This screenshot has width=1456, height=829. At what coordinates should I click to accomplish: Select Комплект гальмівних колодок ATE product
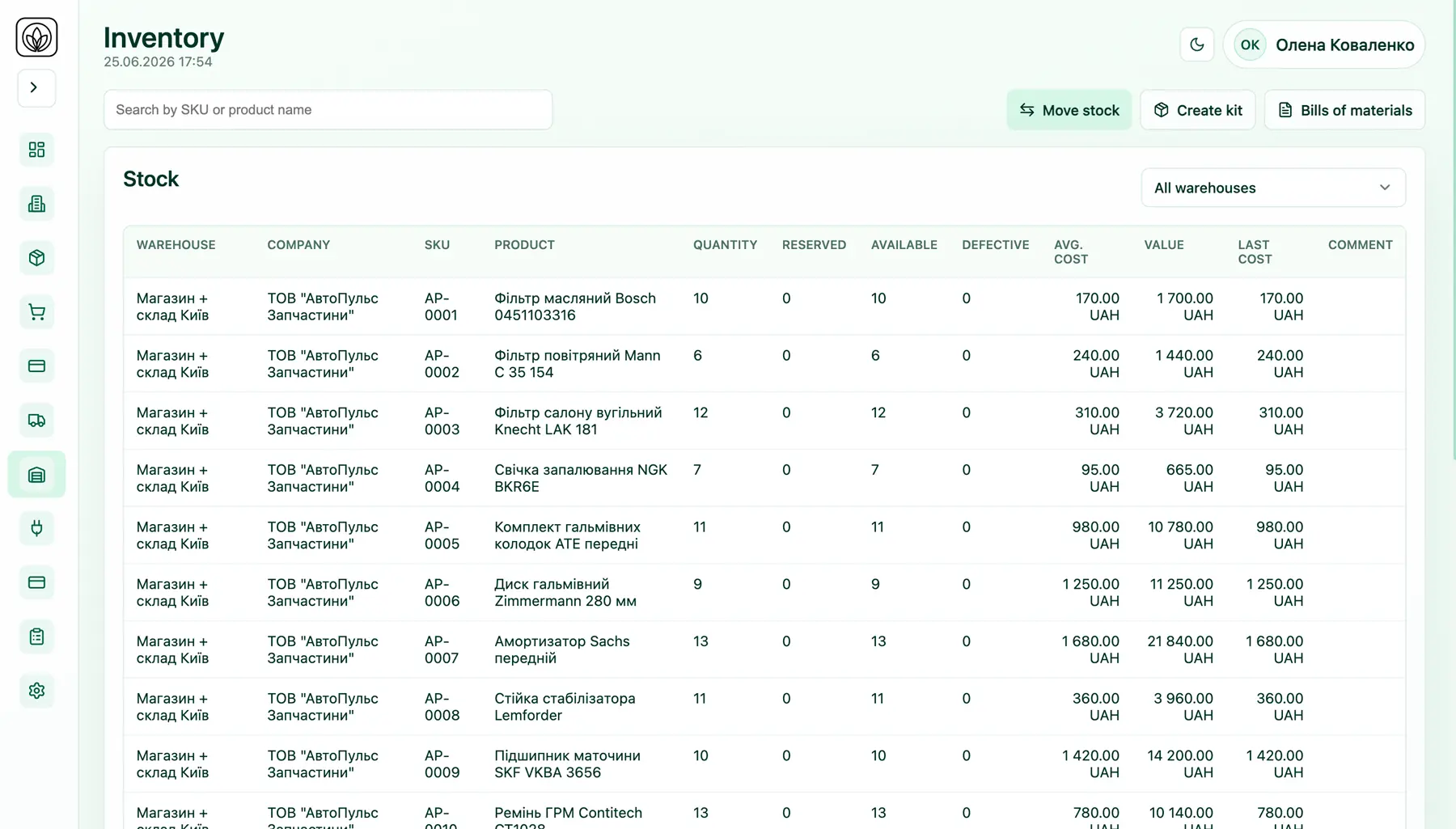tap(567, 535)
